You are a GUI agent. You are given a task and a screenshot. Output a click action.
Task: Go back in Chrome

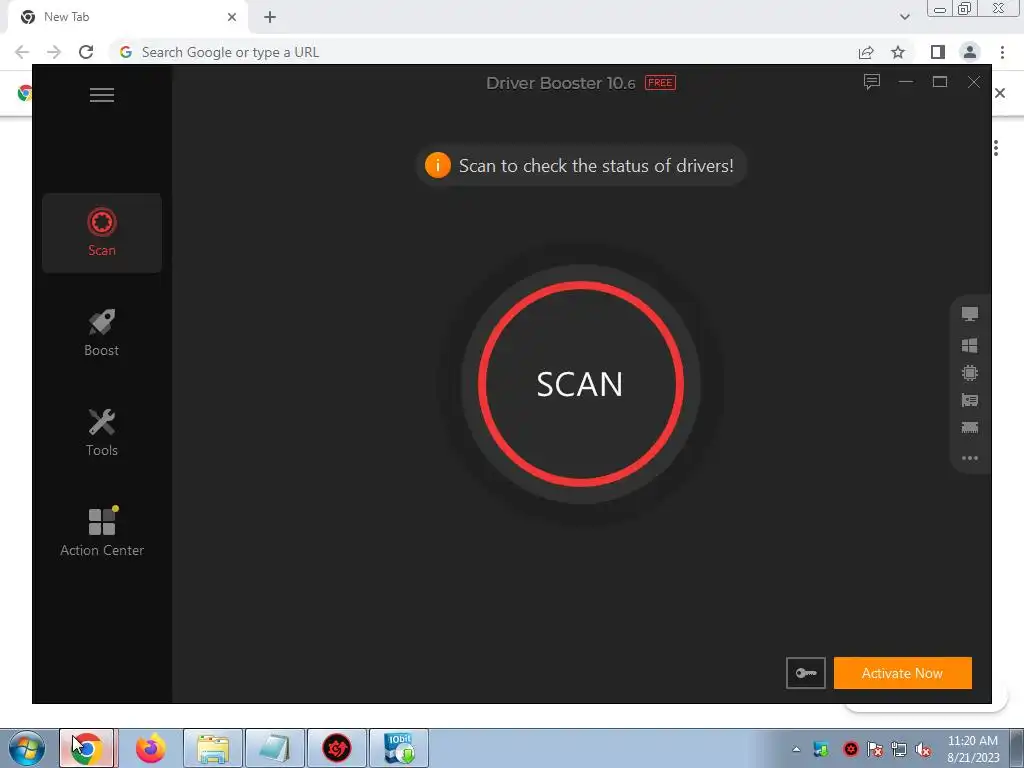[x=22, y=52]
